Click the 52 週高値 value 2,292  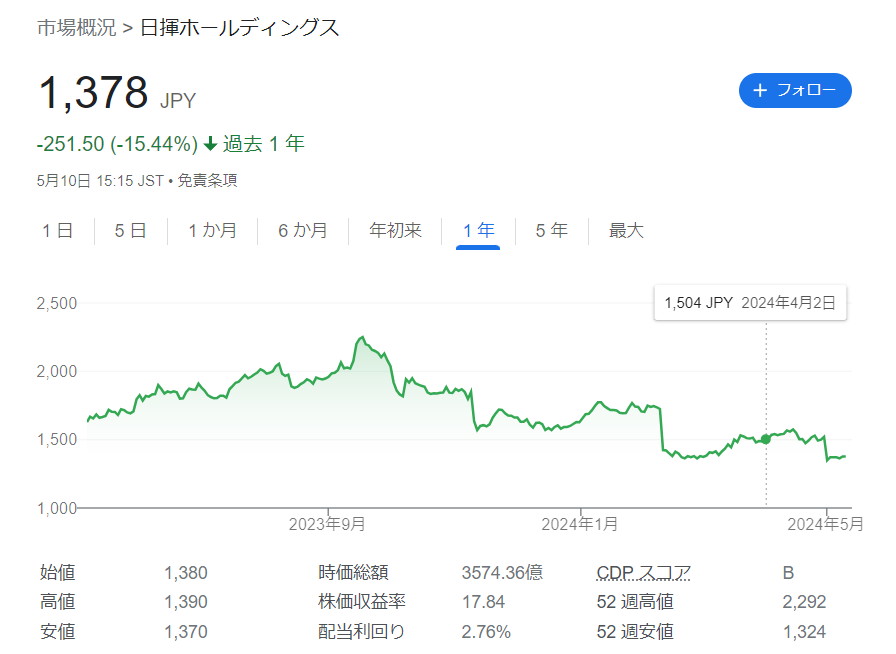point(805,602)
